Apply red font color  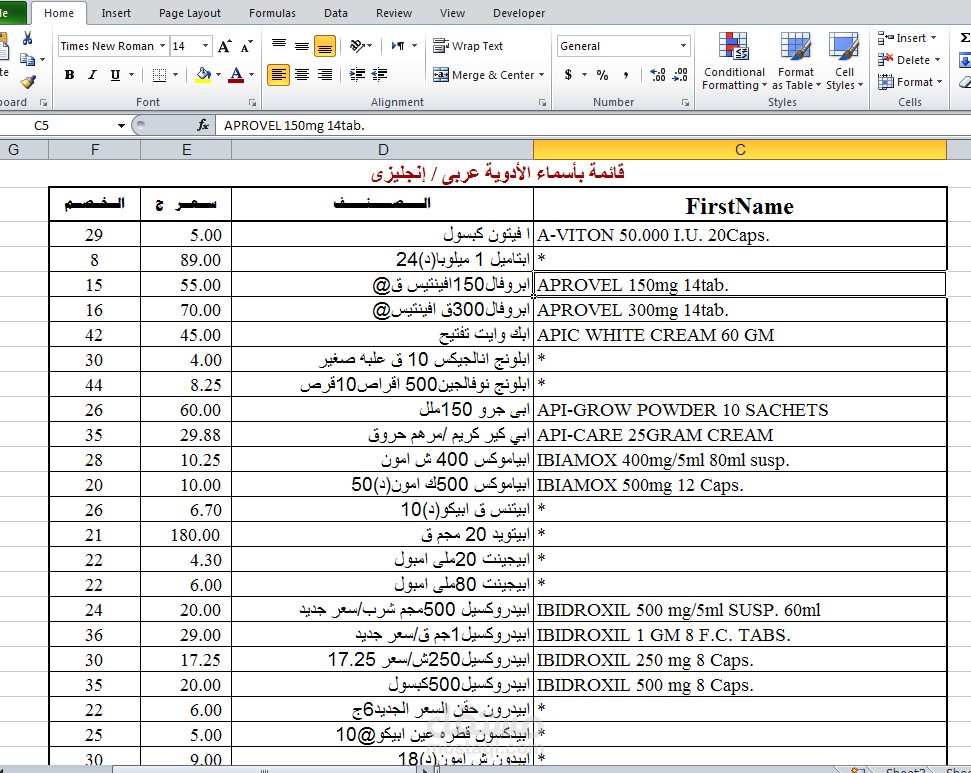pos(236,75)
